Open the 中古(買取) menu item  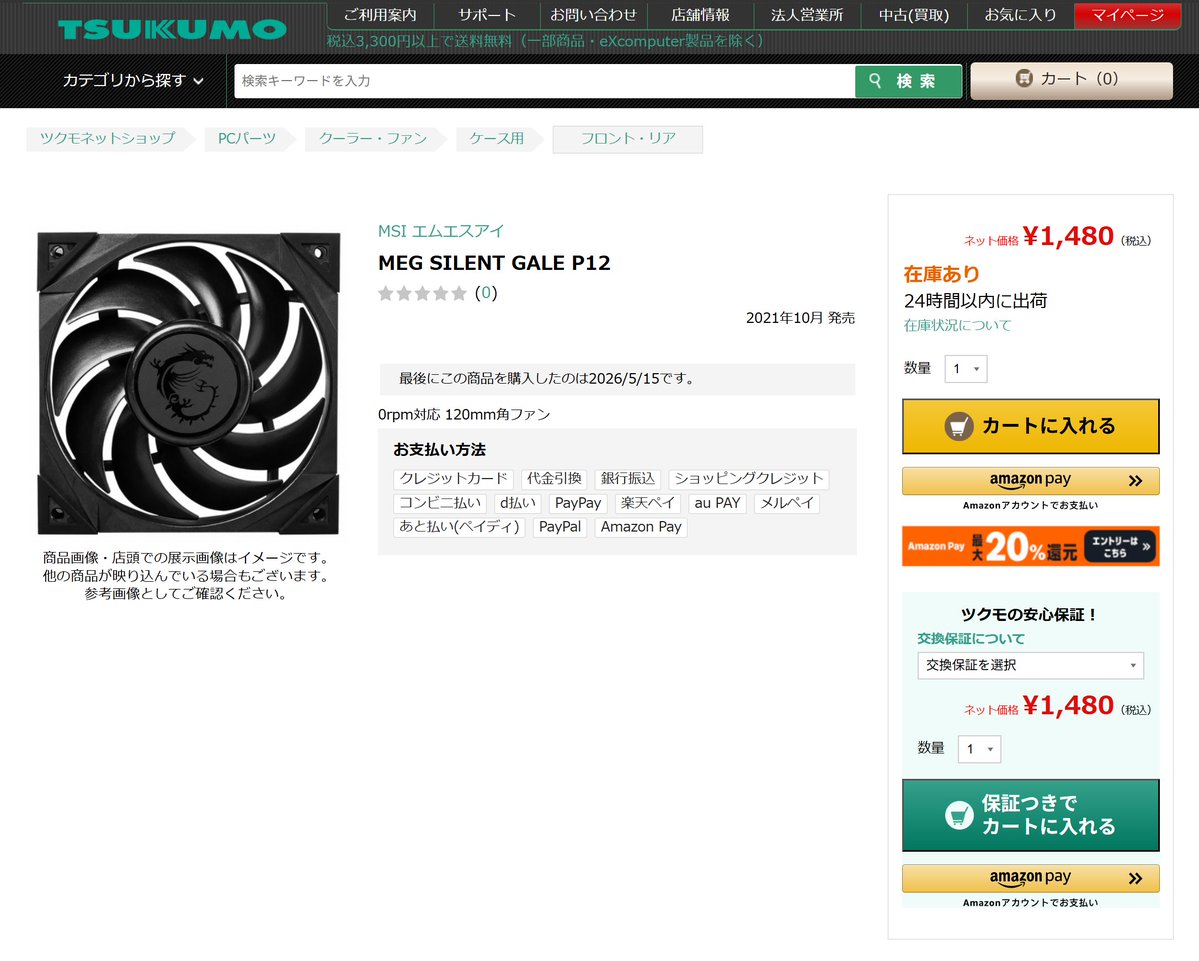914,15
